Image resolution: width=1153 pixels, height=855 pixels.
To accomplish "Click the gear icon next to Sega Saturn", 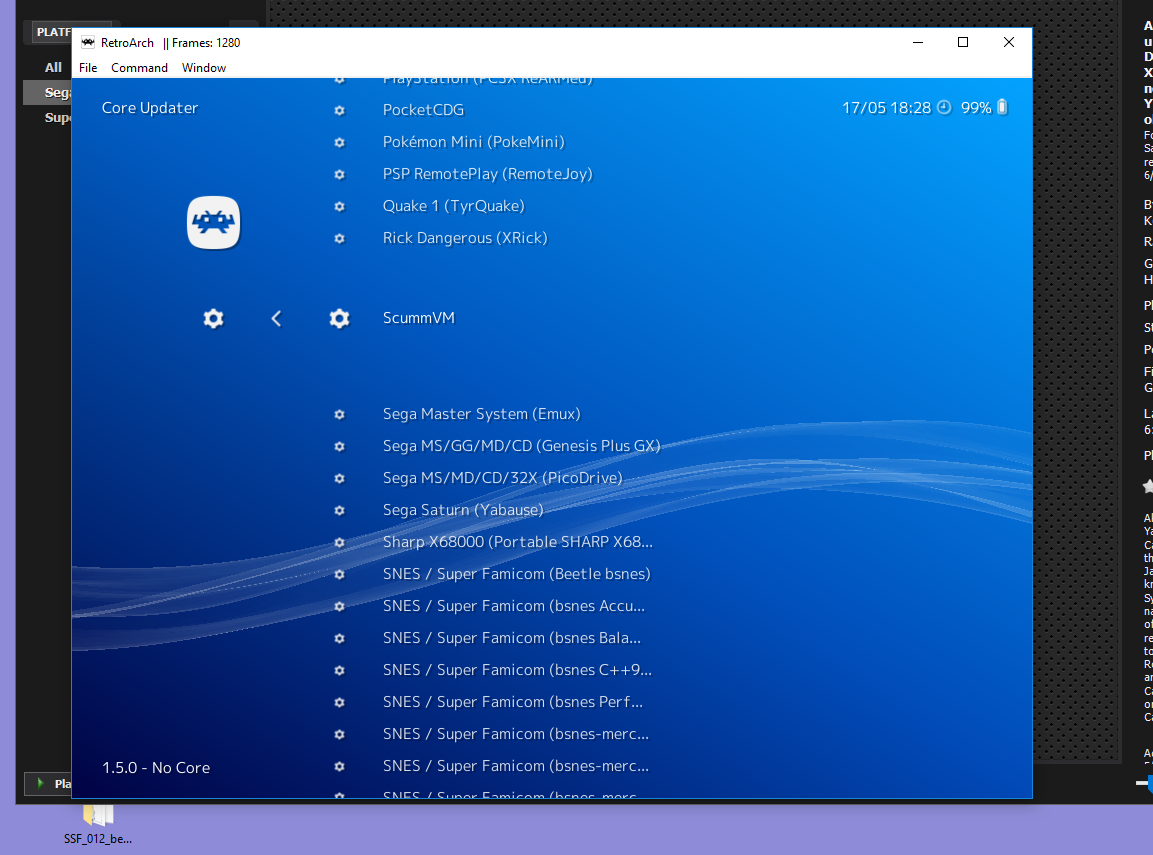I will coord(339,510).
